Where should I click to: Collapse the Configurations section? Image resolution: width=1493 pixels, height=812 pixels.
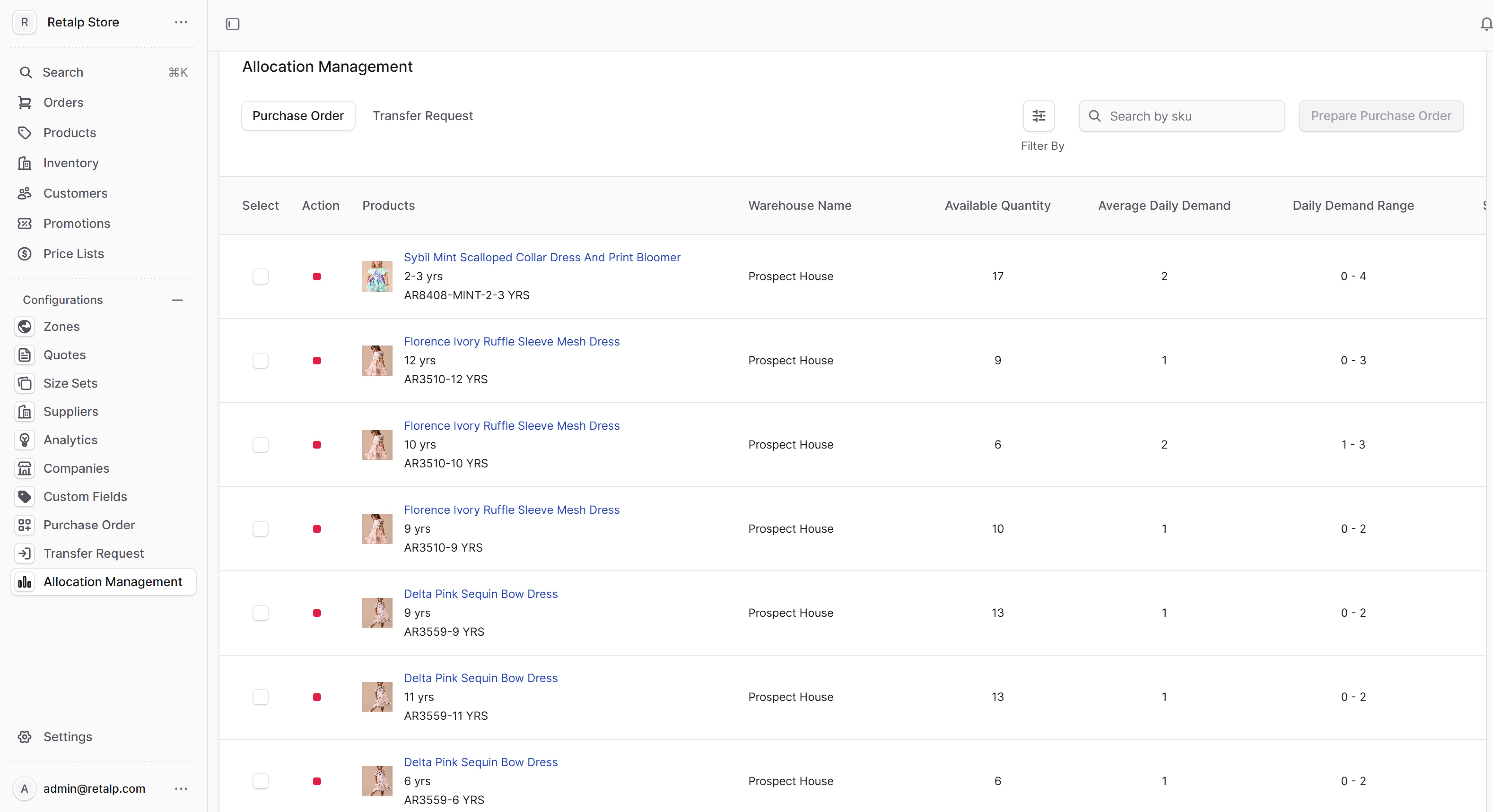[177, 300]
